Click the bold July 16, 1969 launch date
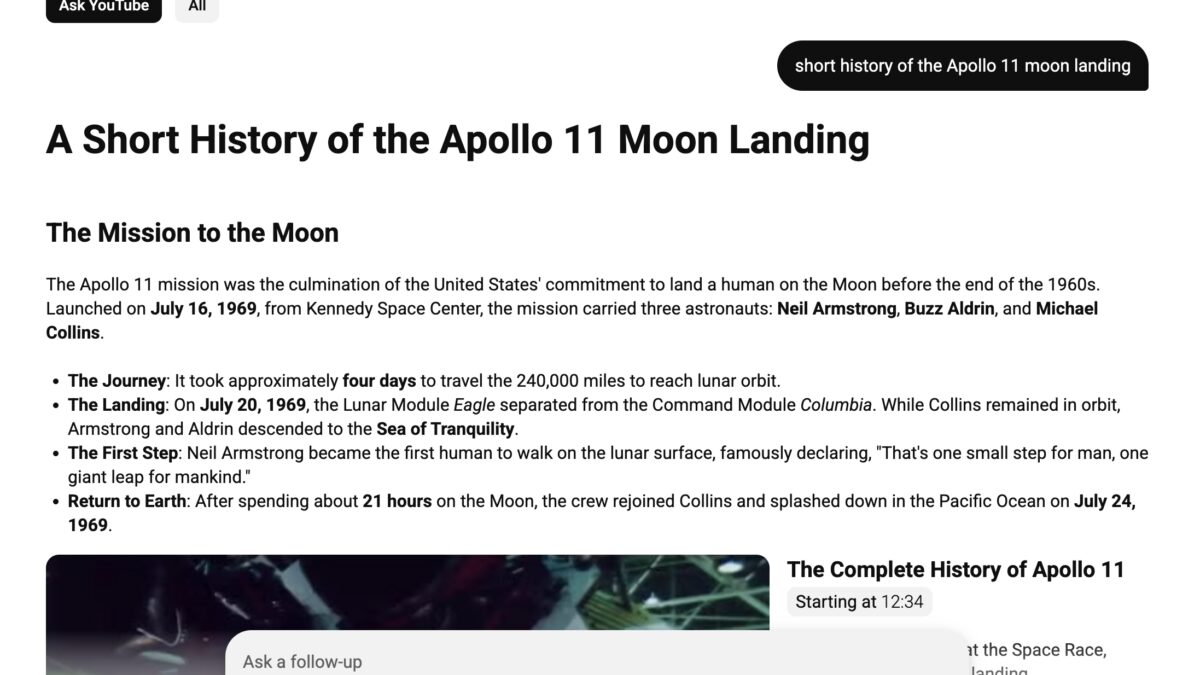Viewport: 1200px width, 675px height. [x=204, y=309]
